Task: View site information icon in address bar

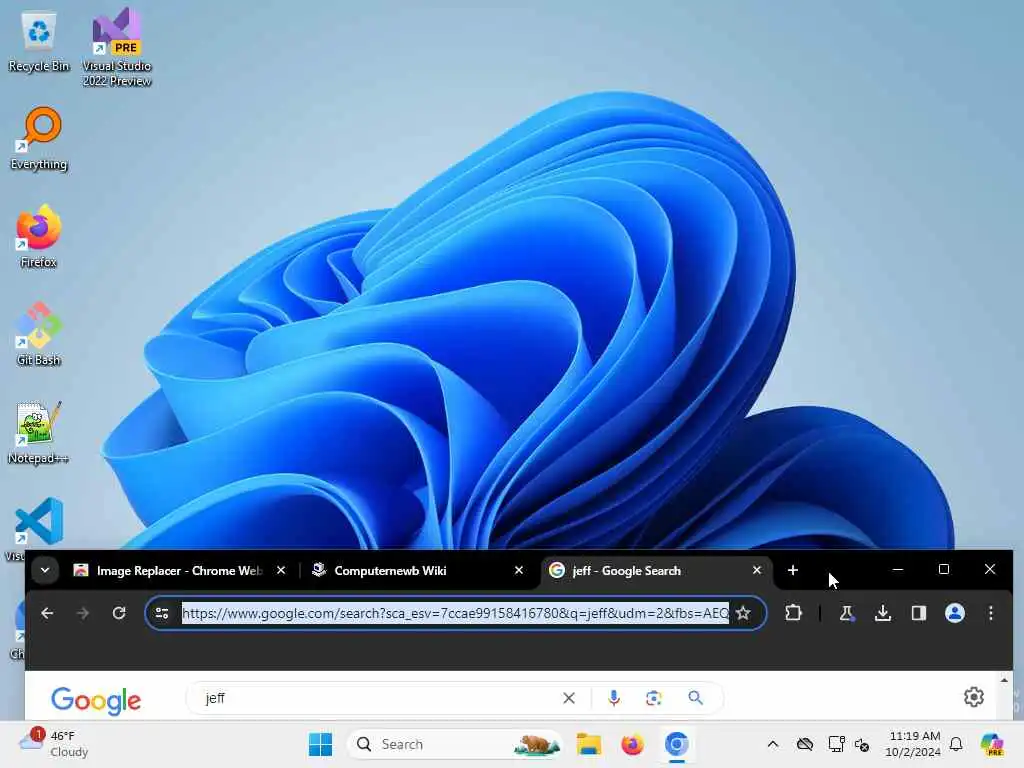Action: coord(161,613)
